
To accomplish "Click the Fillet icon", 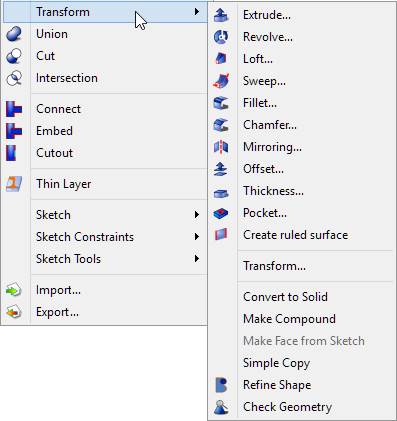I will (221, 103).
